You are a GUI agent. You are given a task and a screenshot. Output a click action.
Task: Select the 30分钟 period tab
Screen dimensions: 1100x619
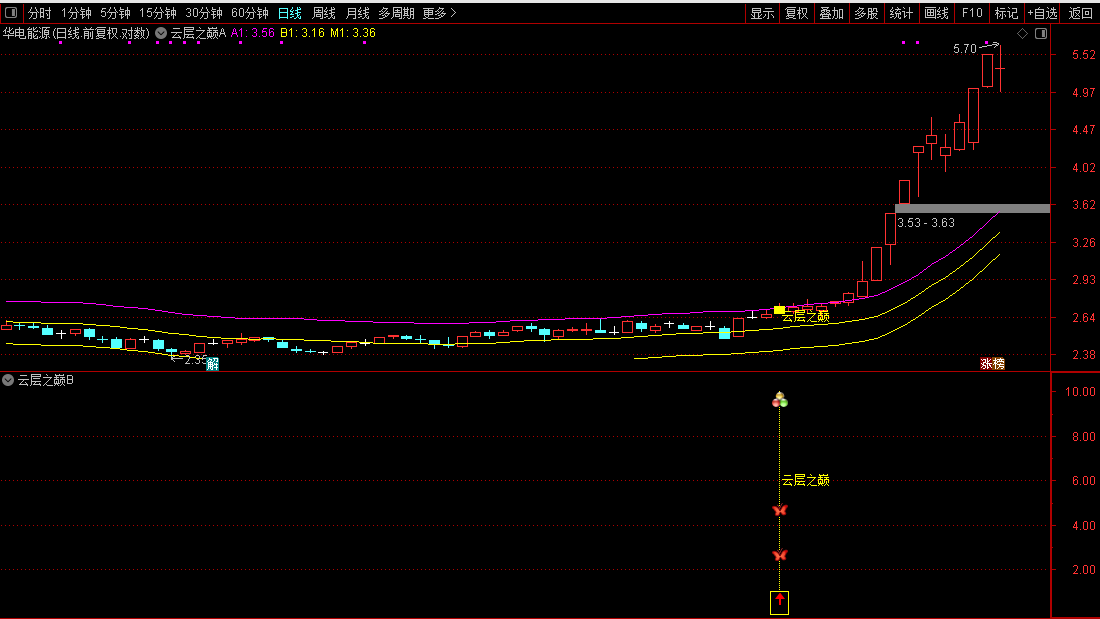coord(203,13)
